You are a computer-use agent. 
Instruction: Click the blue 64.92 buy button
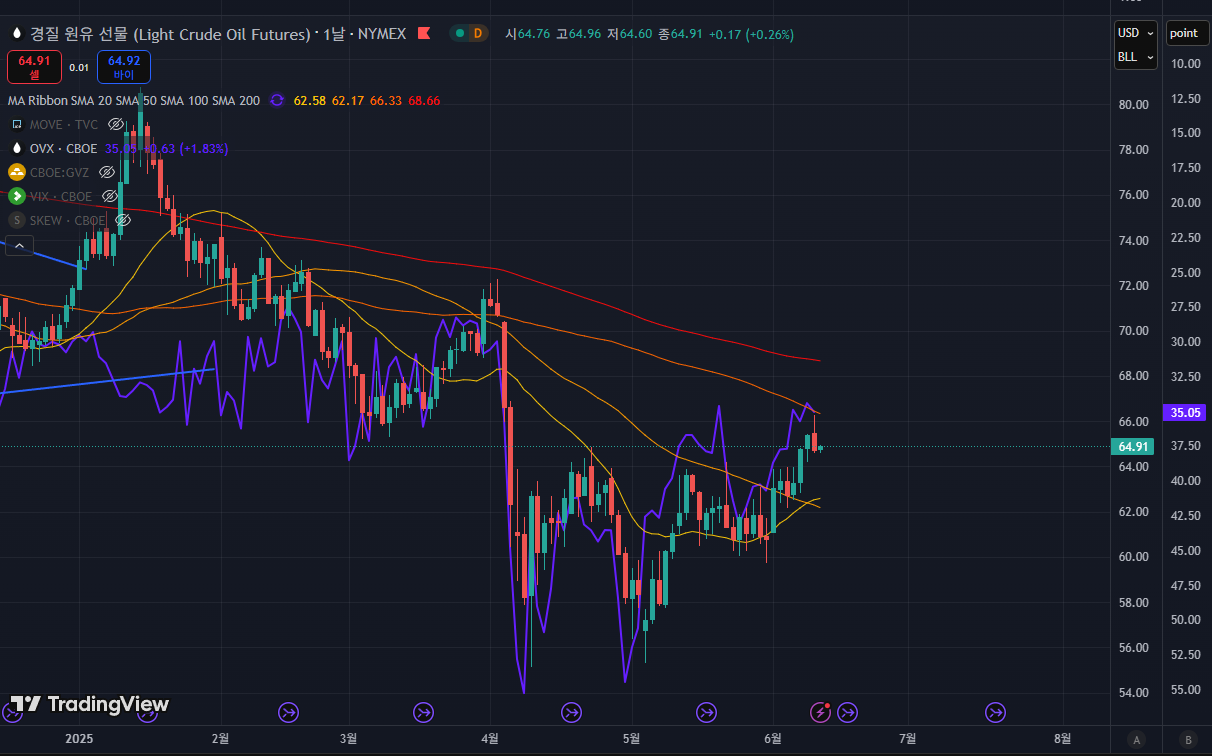124,67
